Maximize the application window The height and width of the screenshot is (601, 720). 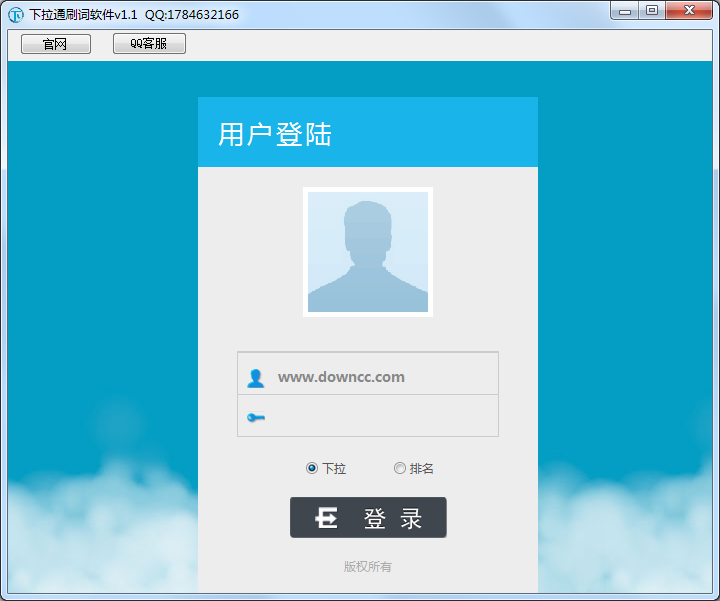[652, 11]
